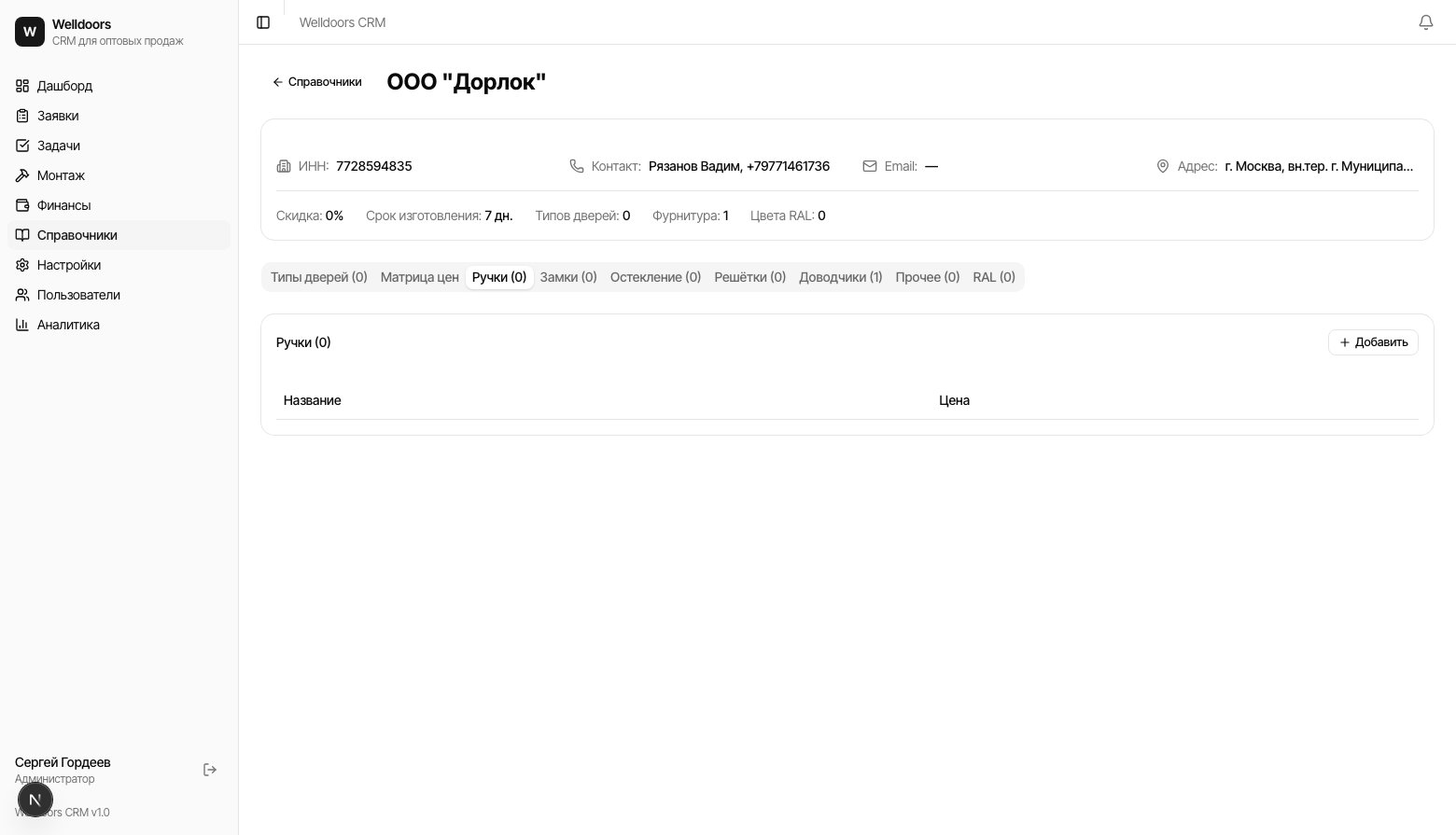This screenshot has height=835, width=1456.
Task: Open the Доводчики (1) tab
Action: point(841,277)
